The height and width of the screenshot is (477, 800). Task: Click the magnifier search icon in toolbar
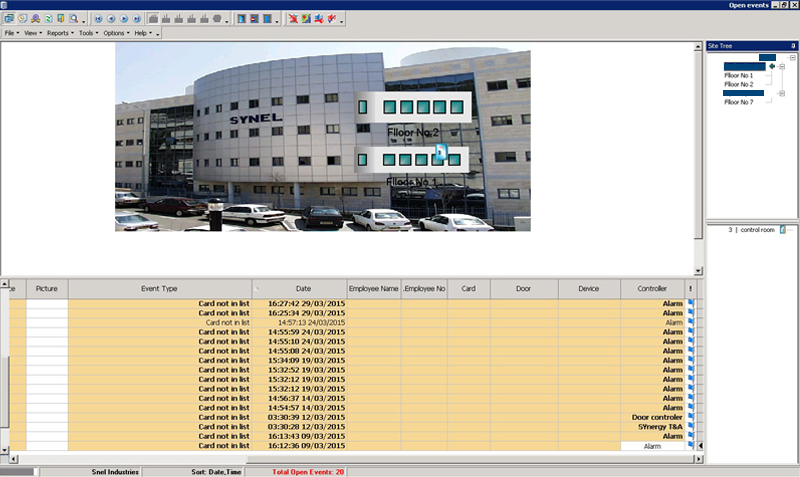click(74, 19)
